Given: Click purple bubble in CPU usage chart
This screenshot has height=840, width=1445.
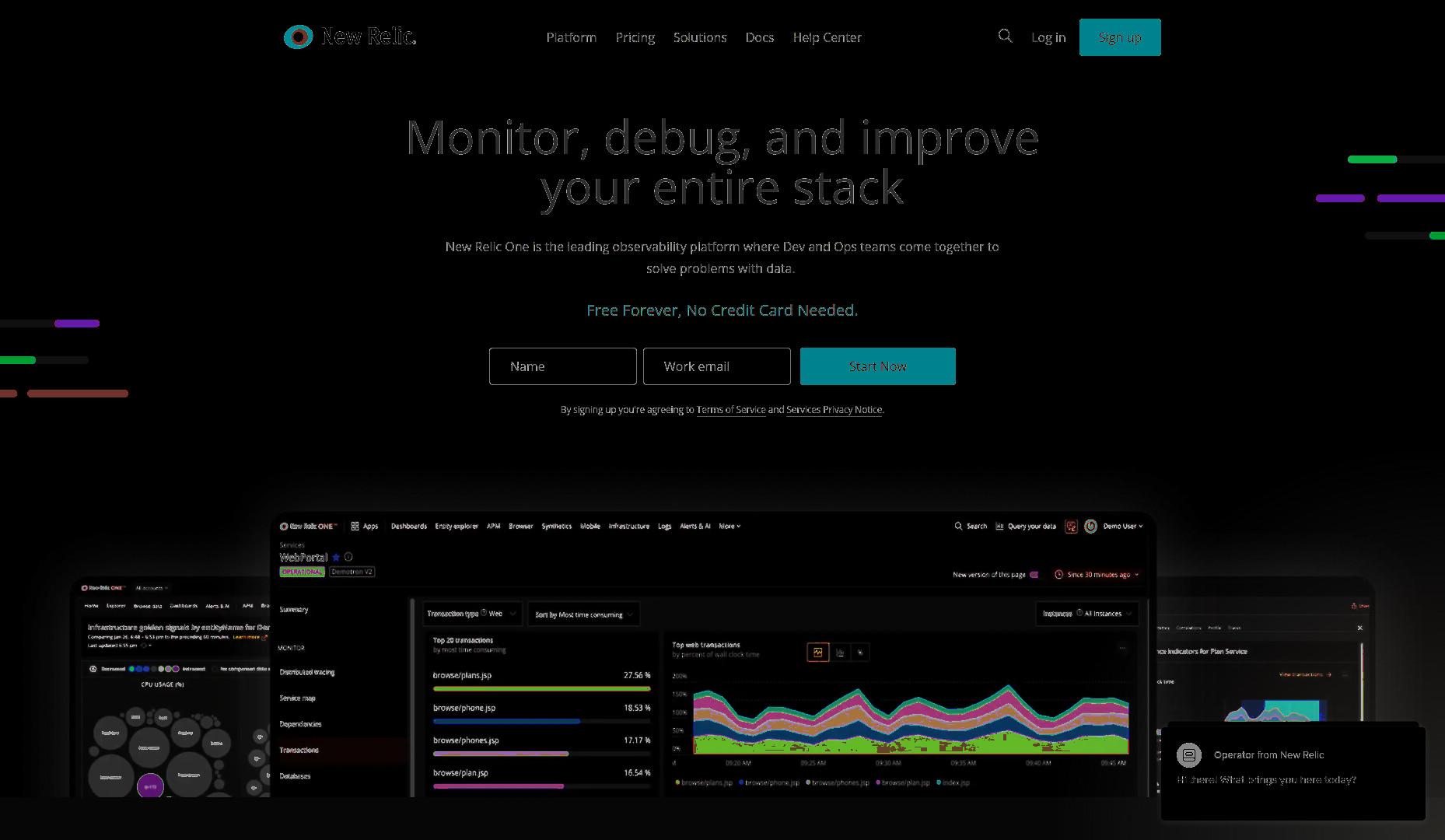Looking at the screenshot, I should (151, 786).
